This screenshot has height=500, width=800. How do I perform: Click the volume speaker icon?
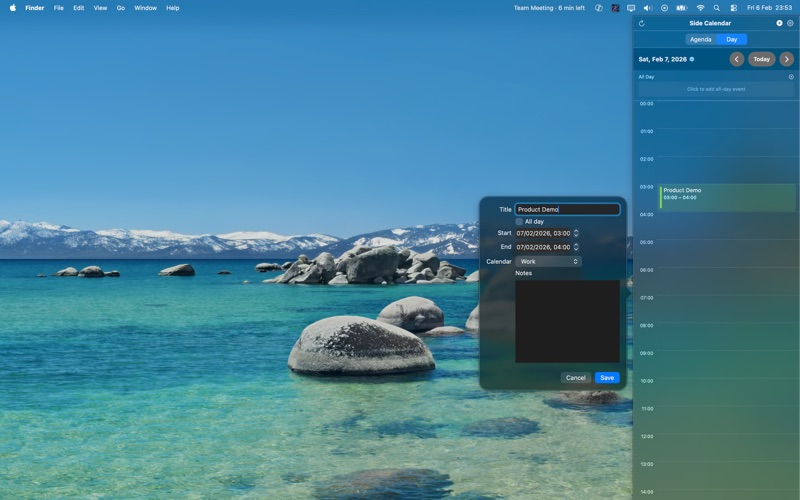(647, 8)
